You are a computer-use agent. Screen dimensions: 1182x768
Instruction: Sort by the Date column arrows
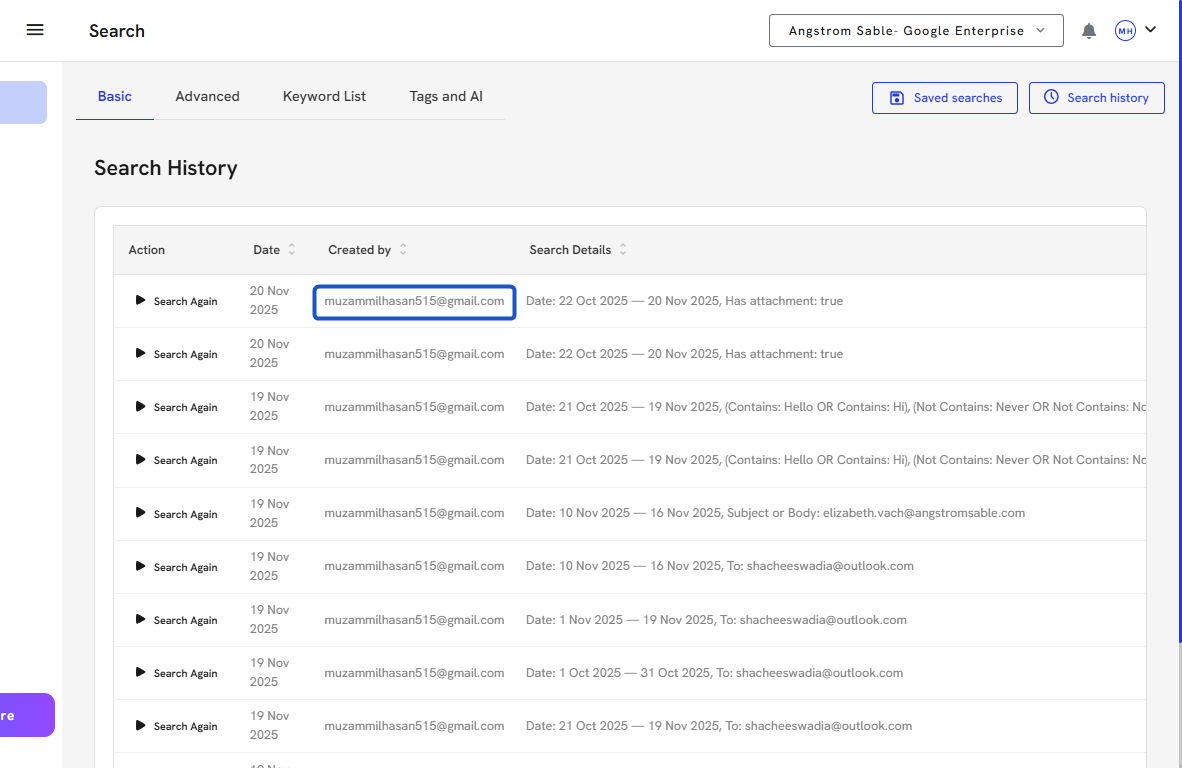click(292, 250)
